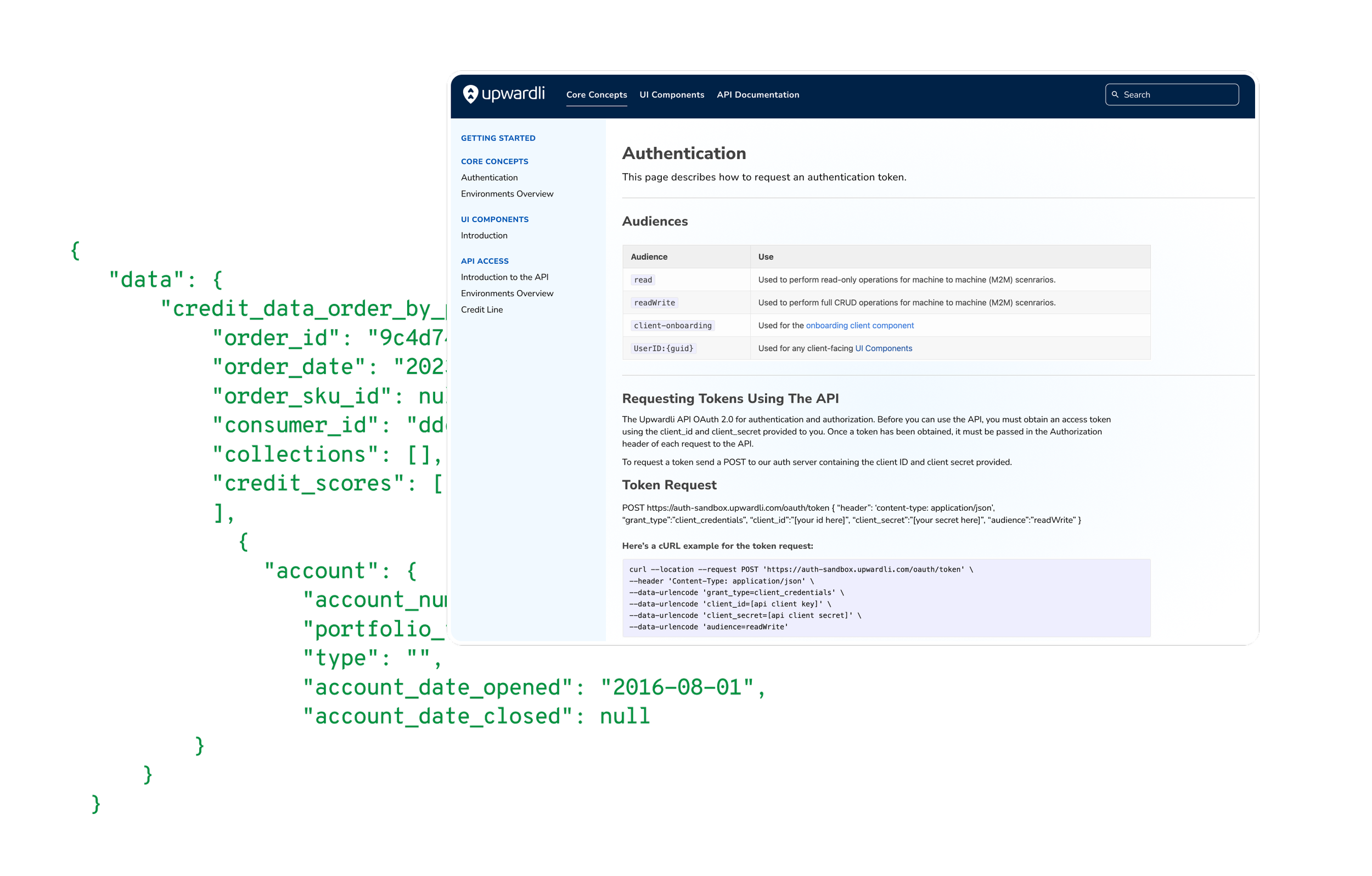Click the API Access sidebar heading
Image resolution: width=1372 pixels, height=876 pixels.
point(484,261)
